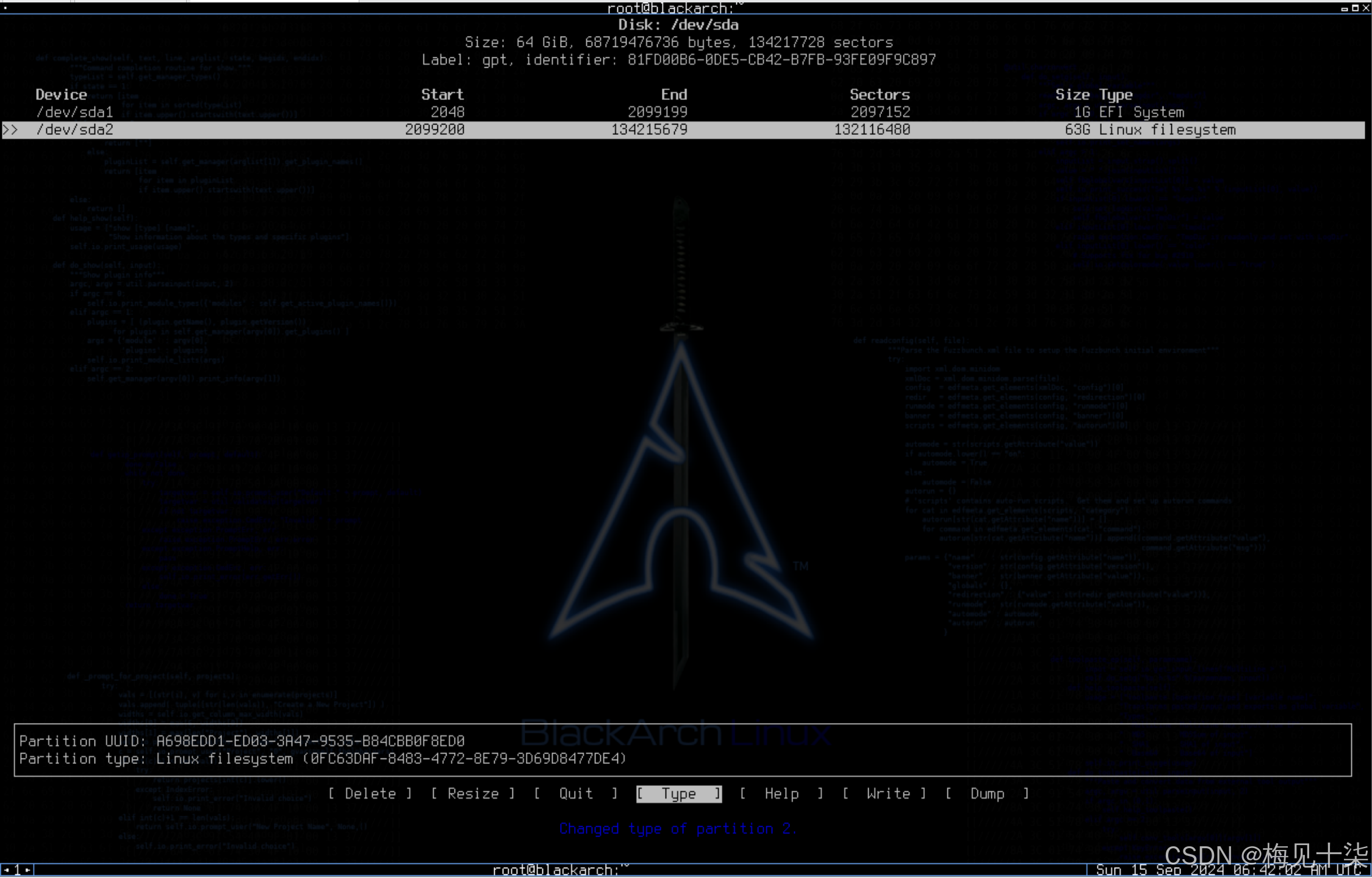Switch to previous workspace with left arrow
This screenshot has width=1372, height=878.
point(6,870)
